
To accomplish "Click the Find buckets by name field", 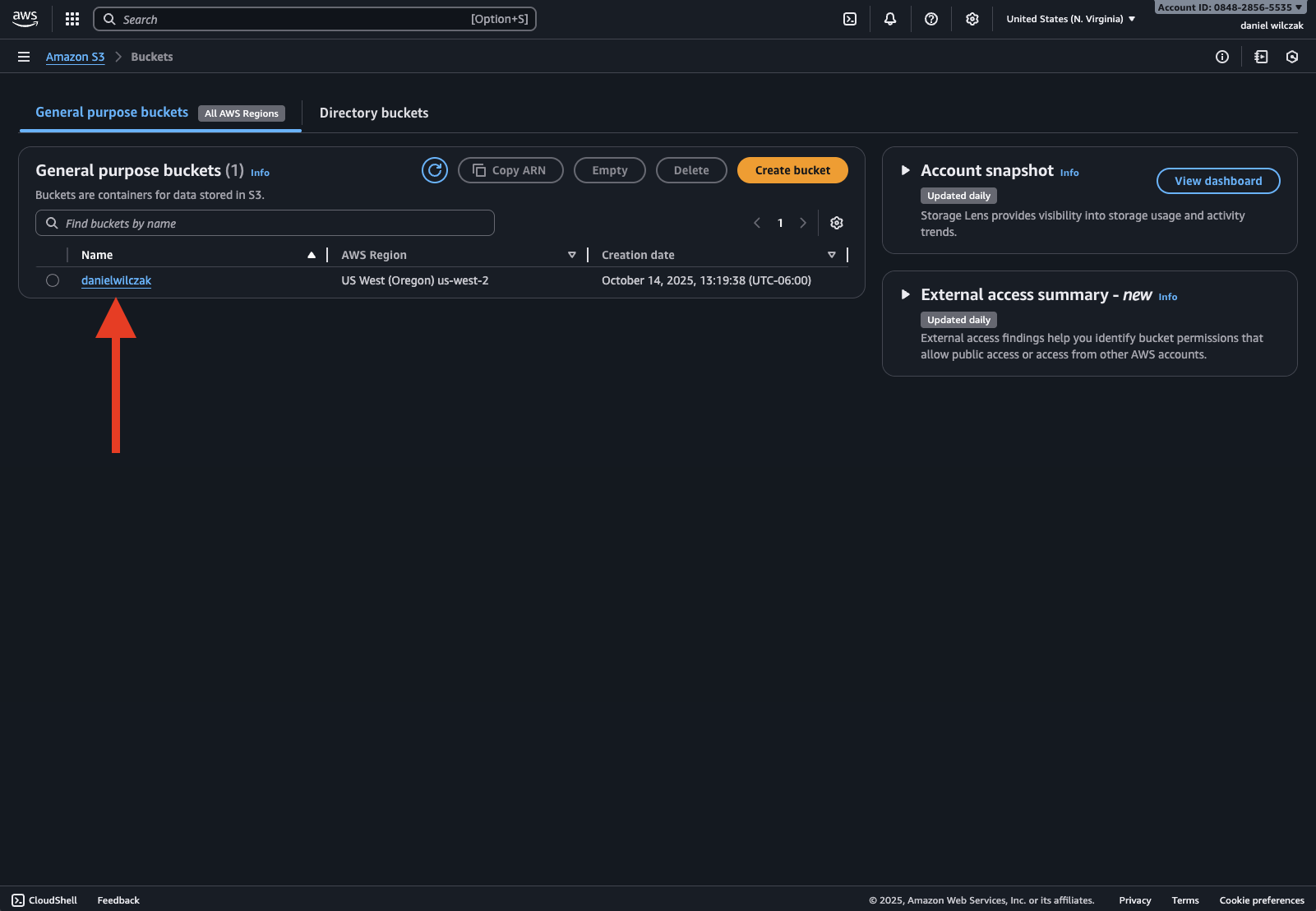I will 265,223.
